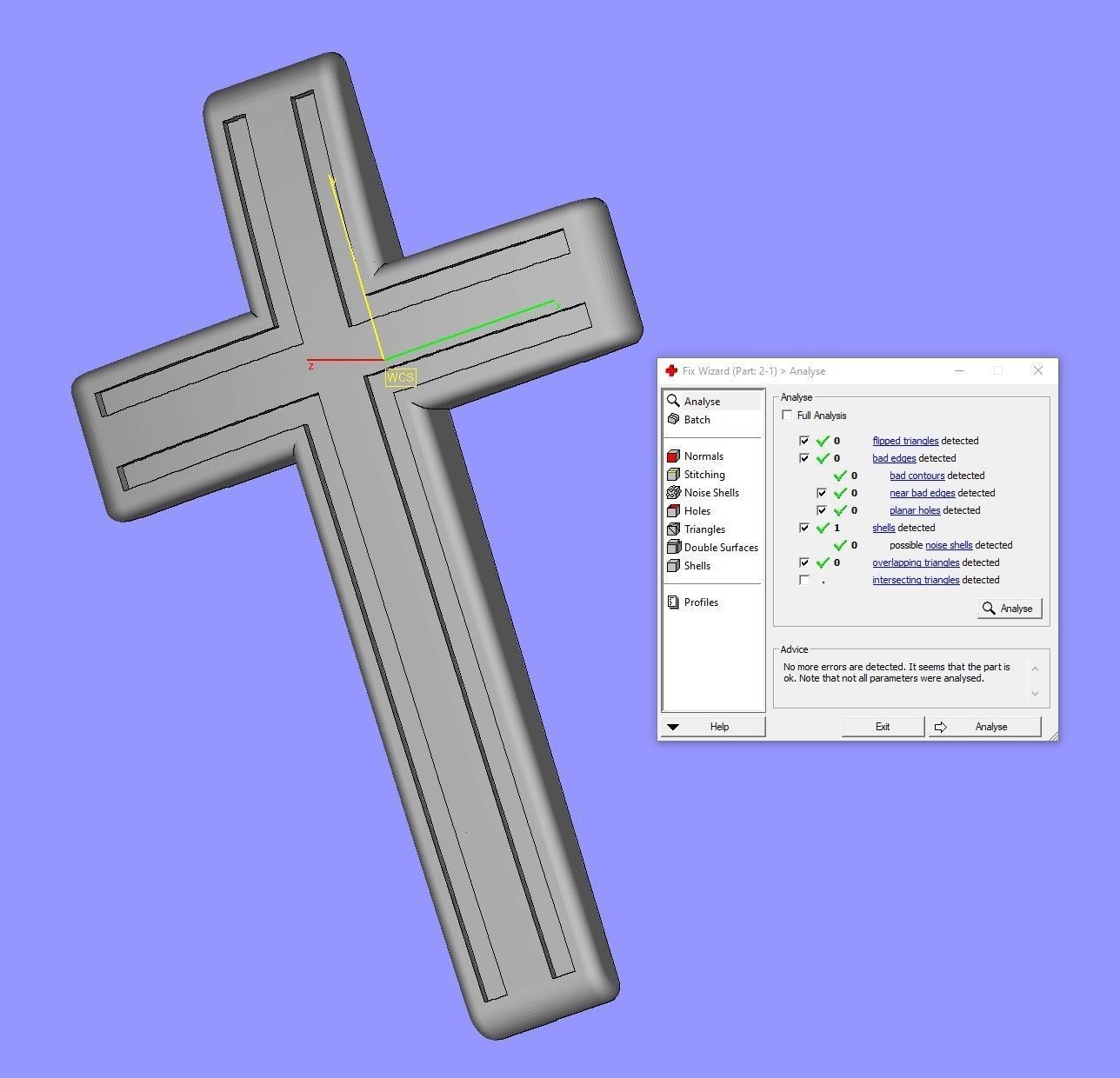Click the Shells cube icon

673,565
